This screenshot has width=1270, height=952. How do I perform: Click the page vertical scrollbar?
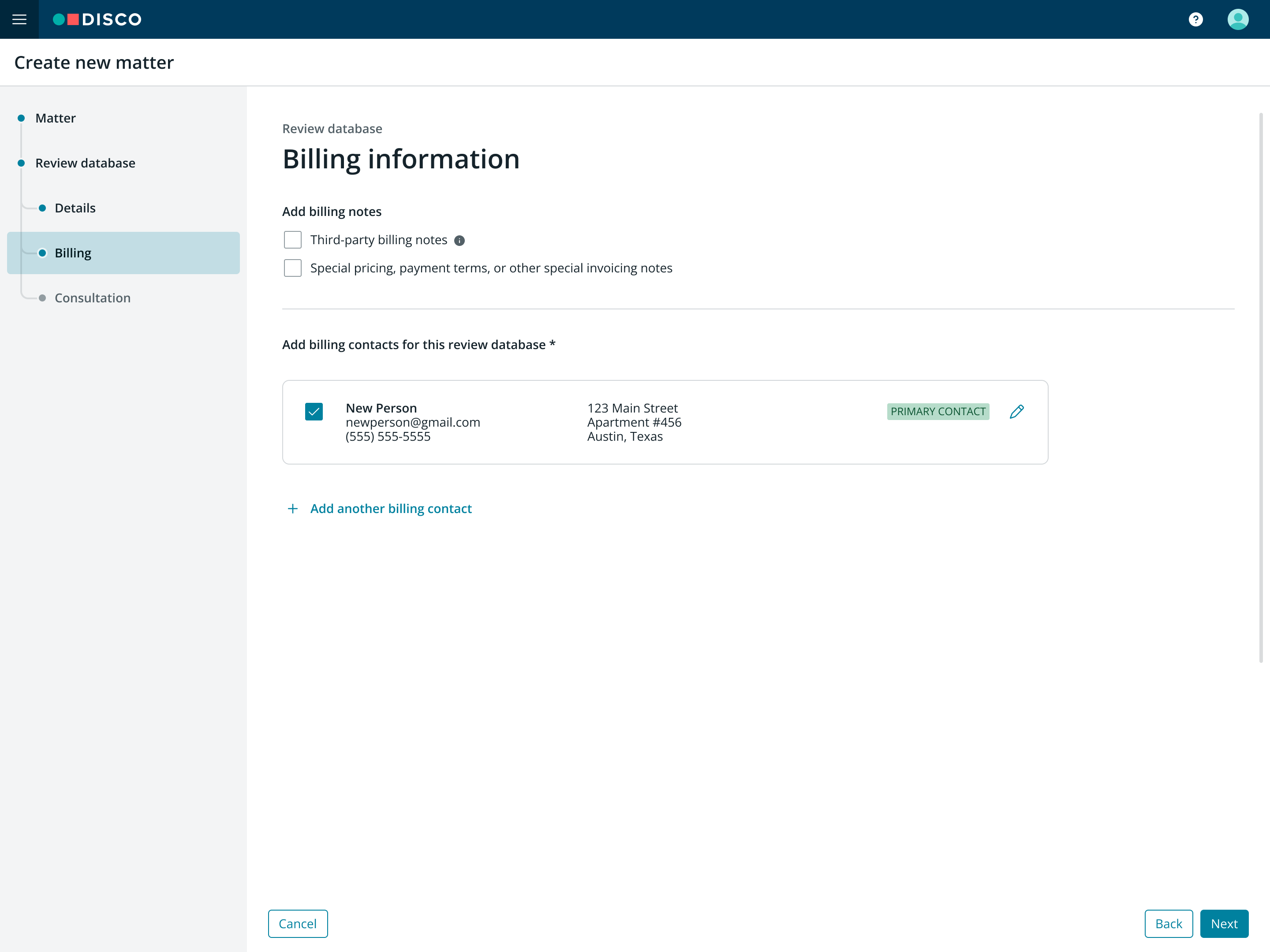[1261, 388]
